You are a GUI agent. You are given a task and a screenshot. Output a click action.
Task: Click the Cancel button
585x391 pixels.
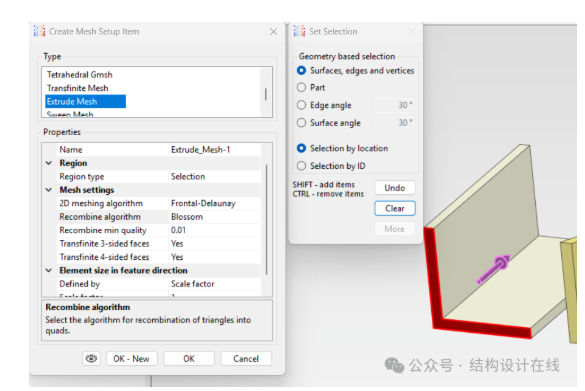point(246,359)
